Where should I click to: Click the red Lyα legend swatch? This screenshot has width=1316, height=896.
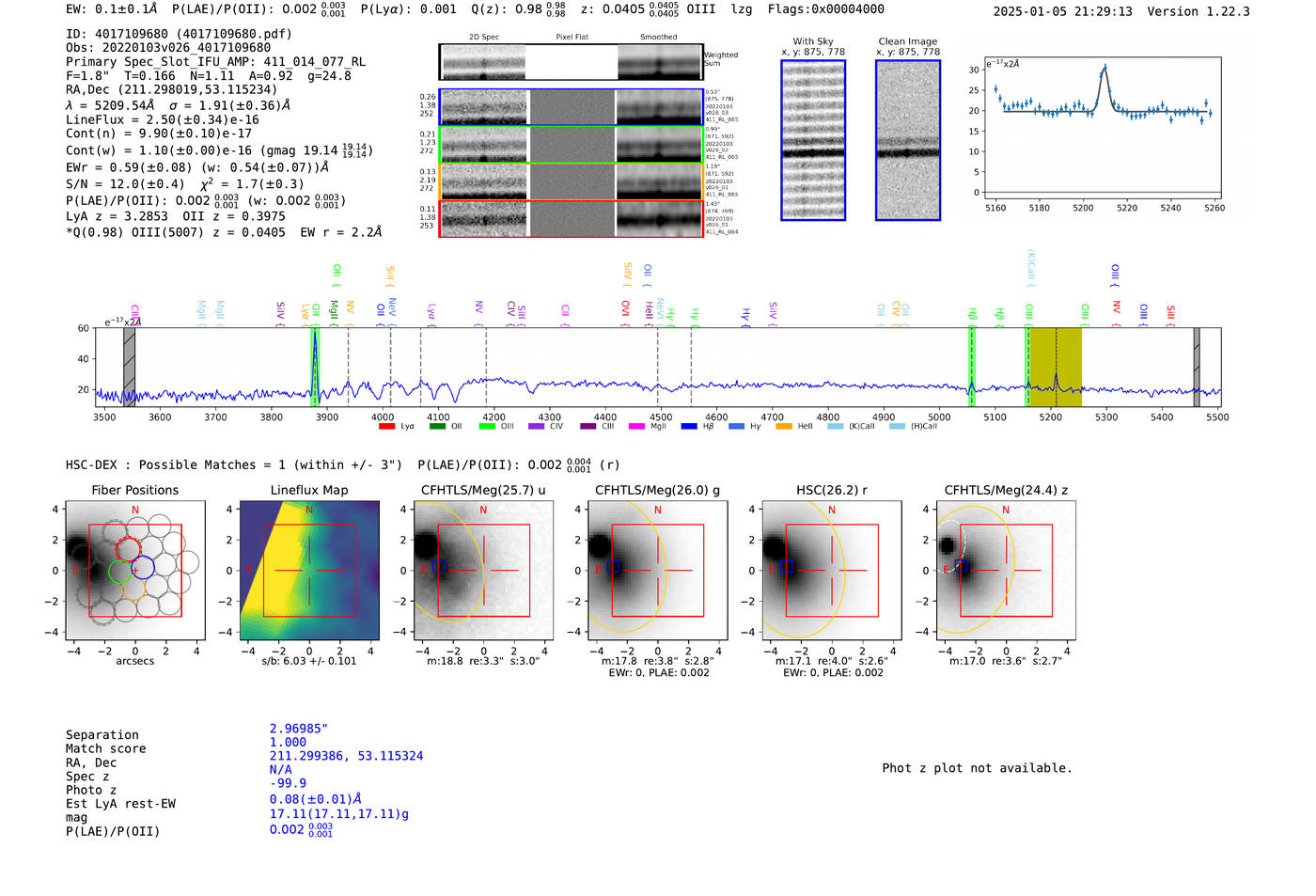coord(386,427)
